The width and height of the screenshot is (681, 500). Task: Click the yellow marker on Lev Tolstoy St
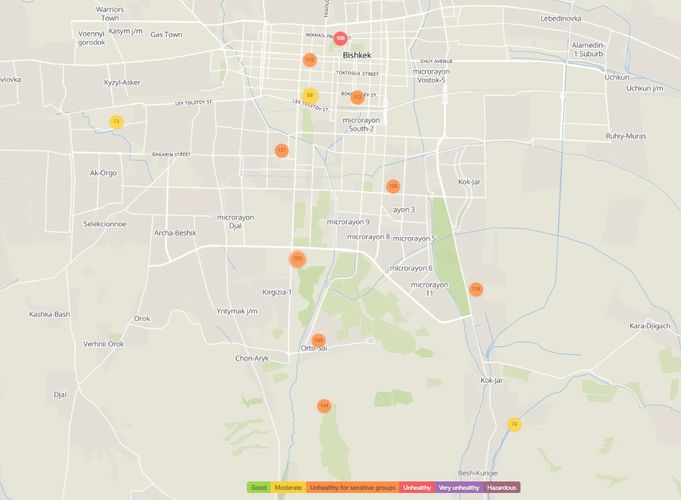click(x=310, y=96)
